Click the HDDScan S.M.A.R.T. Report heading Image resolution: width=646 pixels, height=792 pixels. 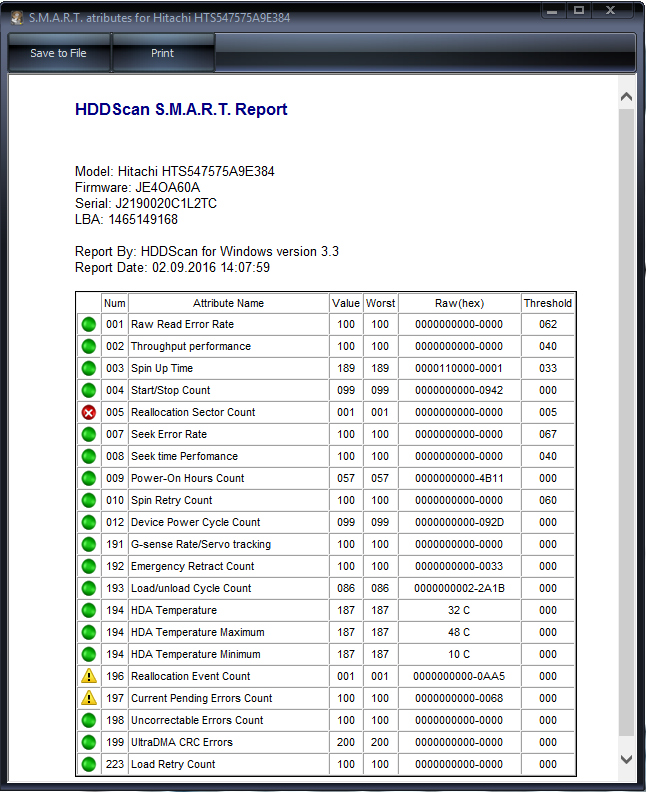pyautogui.click(x=181, y=110)
